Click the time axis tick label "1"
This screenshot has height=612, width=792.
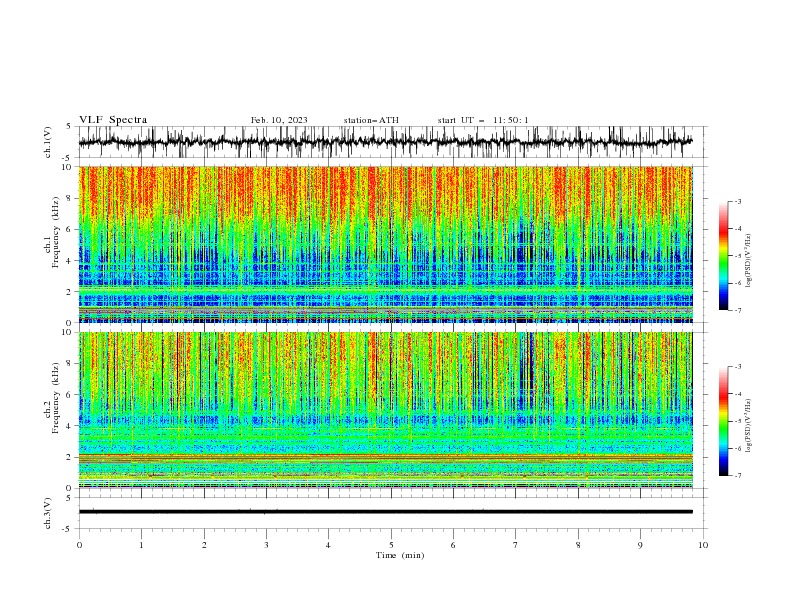(141, 545)
